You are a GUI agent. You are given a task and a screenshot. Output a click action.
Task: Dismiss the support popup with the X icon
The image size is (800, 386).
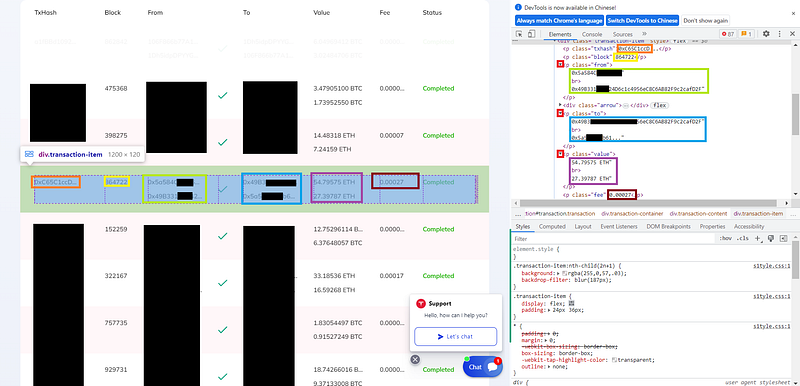click(415, 359)
